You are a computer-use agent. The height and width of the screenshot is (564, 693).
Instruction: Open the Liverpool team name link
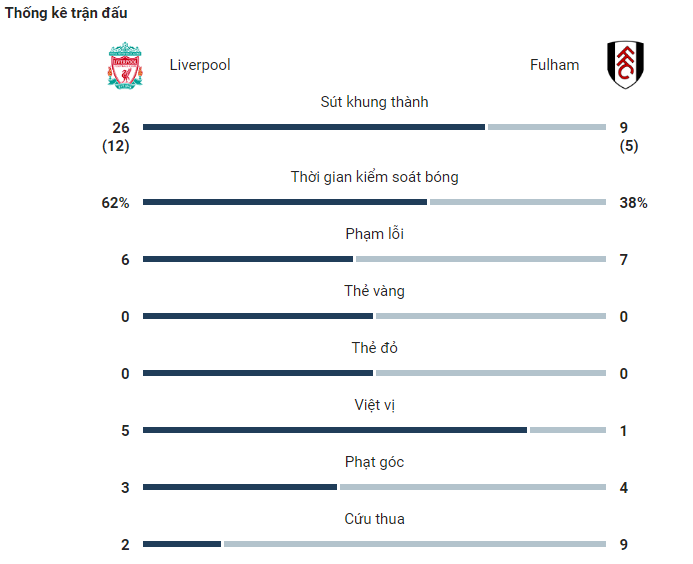click(x=200, y=65)
